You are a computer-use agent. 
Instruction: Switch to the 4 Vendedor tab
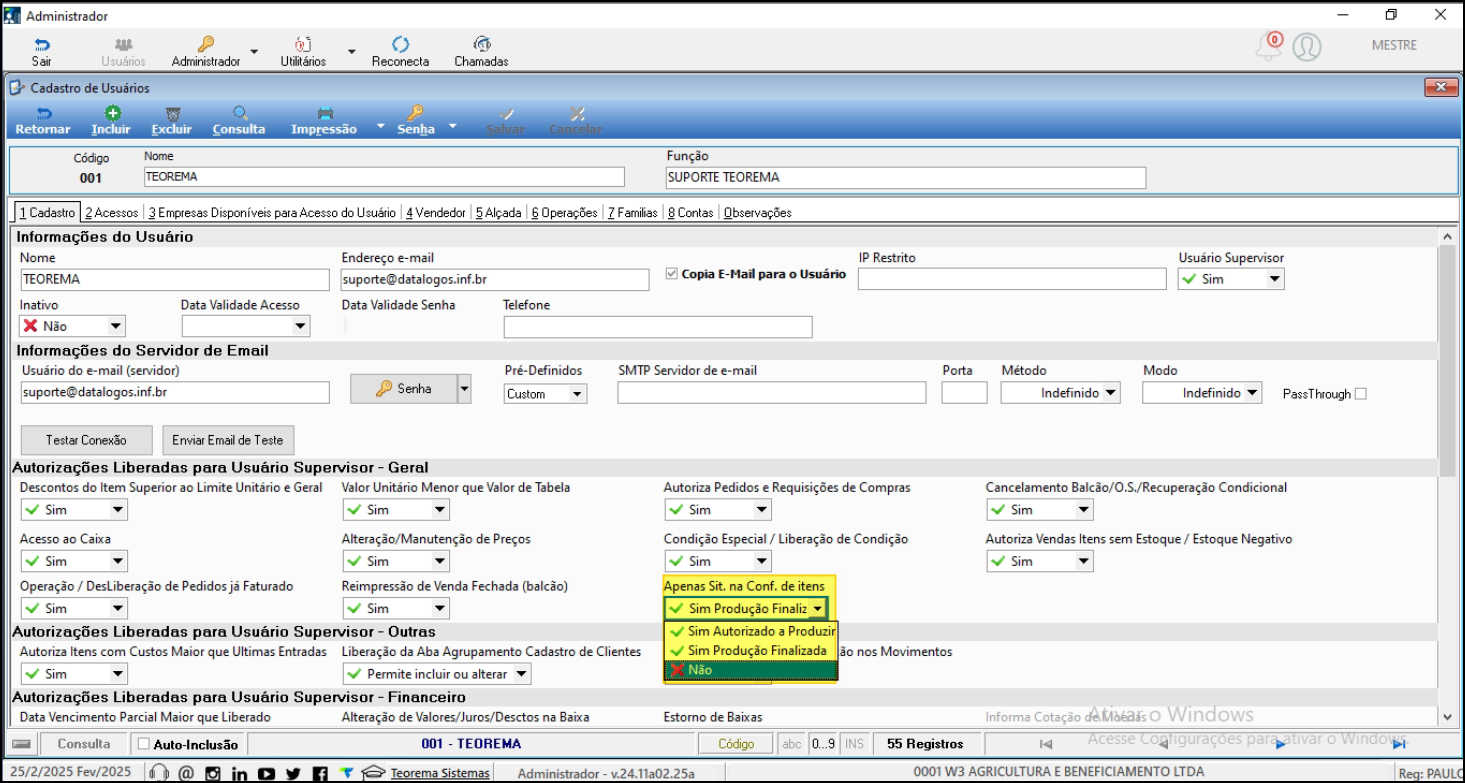pyautogui.click(x=436, y=213)
